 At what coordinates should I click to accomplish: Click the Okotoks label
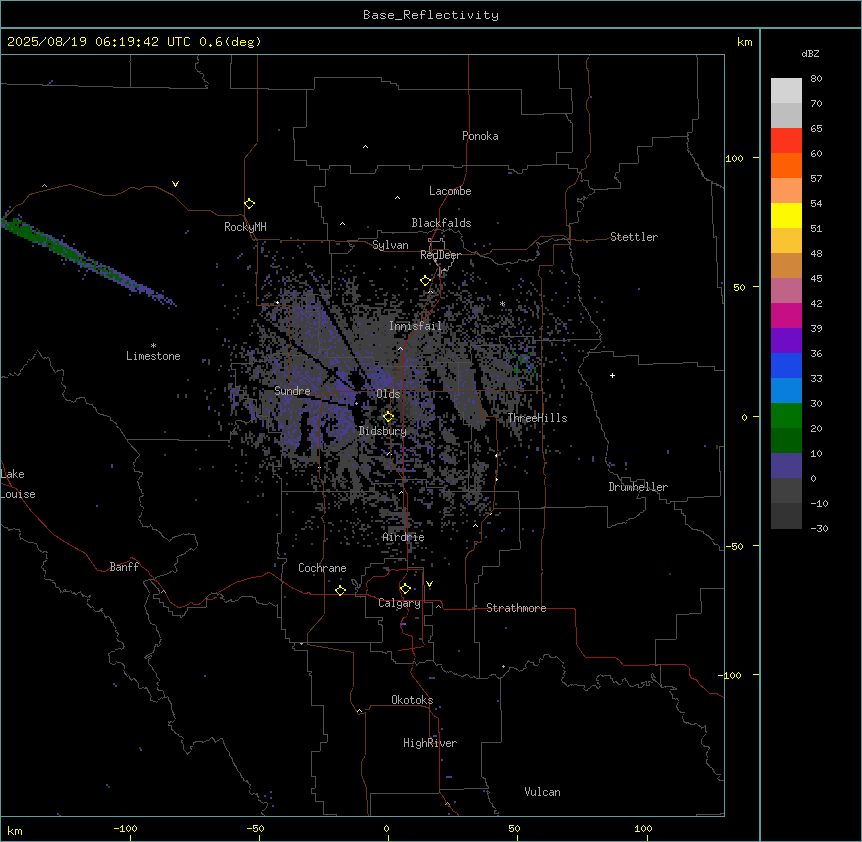coord(412,700)
